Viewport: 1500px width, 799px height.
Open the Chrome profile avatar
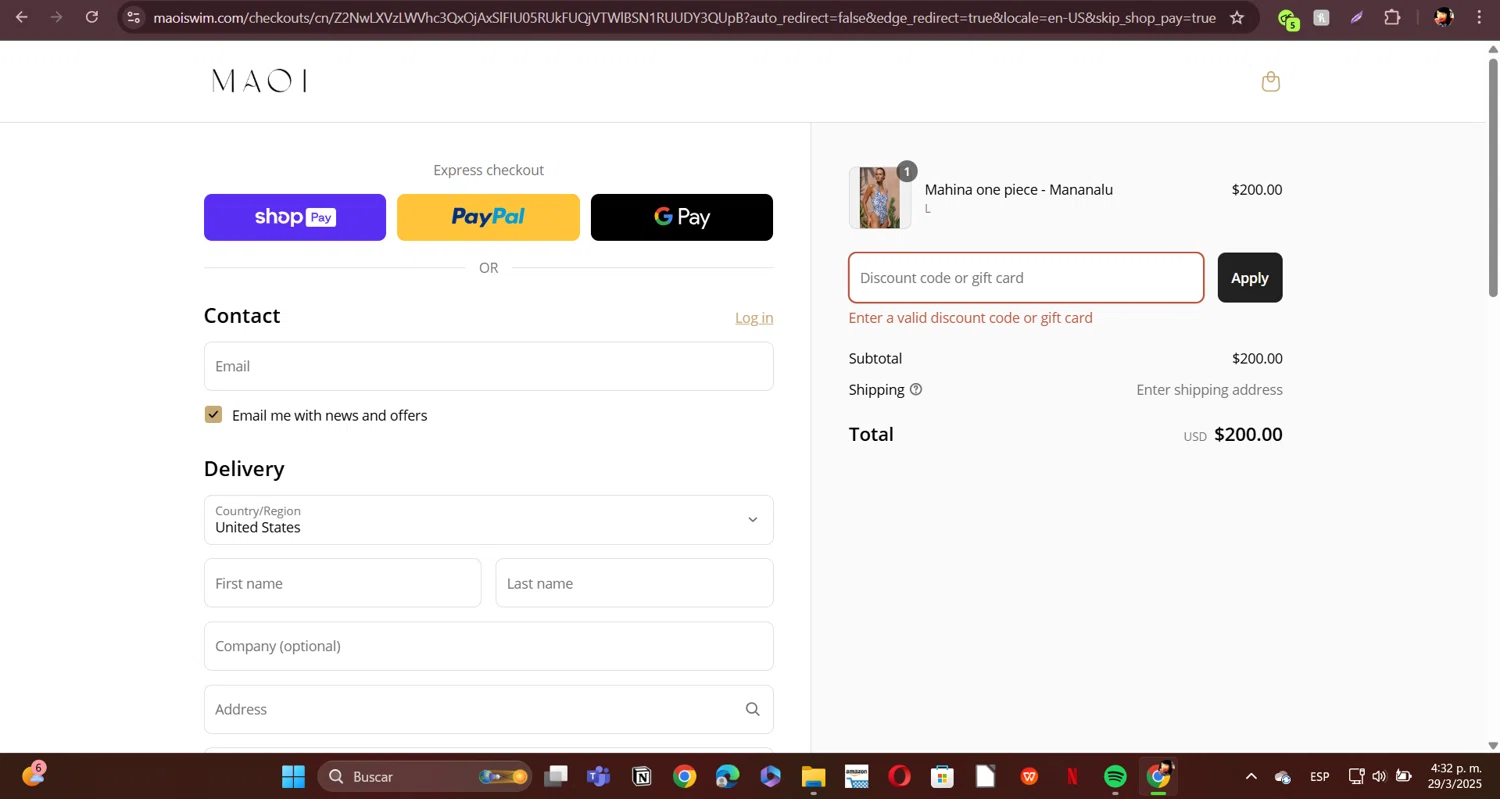tap(1443, 17)
